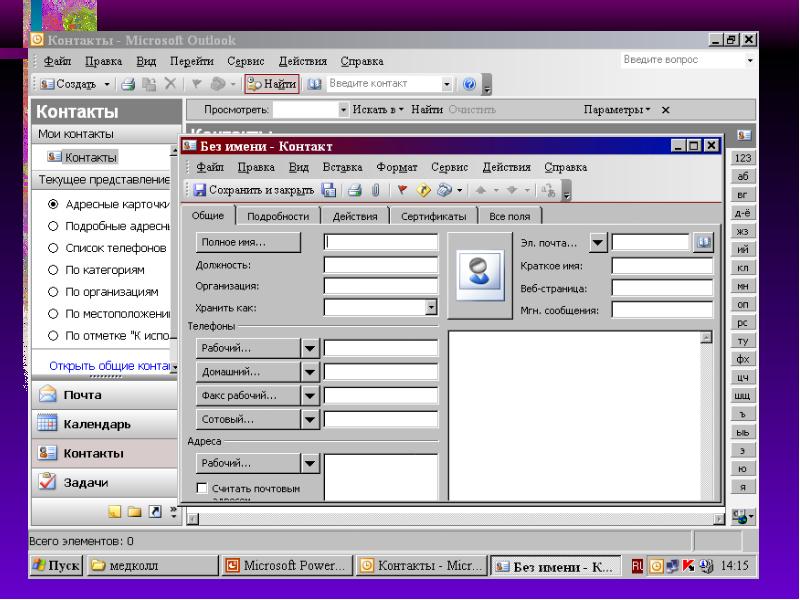Image resolution: width=800 pixels, height=600 pixels.
Task: Open the arrow next to Создать button
Action: (x=107, y=84)
